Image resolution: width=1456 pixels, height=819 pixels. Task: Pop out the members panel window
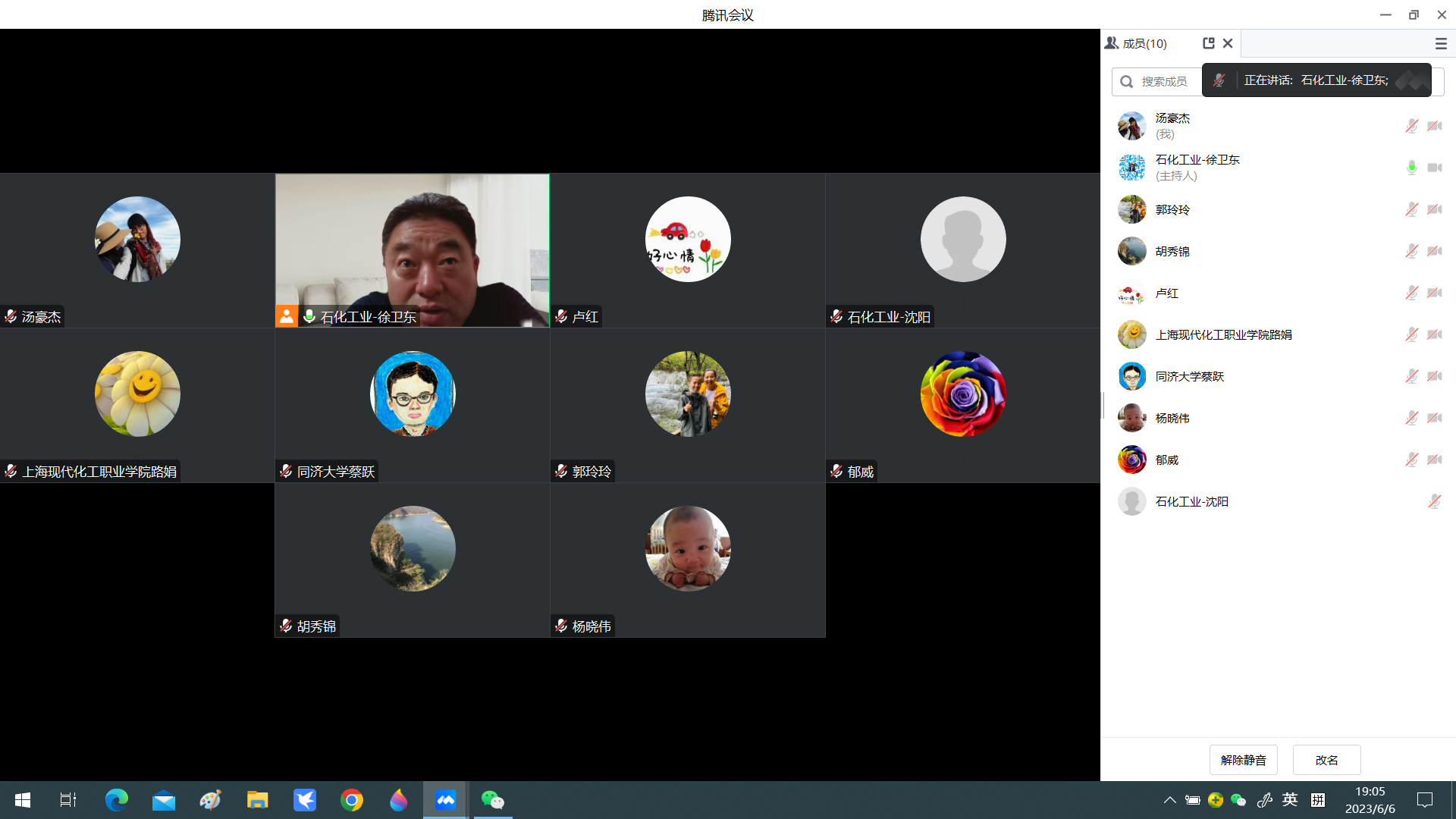point(1209,43)
